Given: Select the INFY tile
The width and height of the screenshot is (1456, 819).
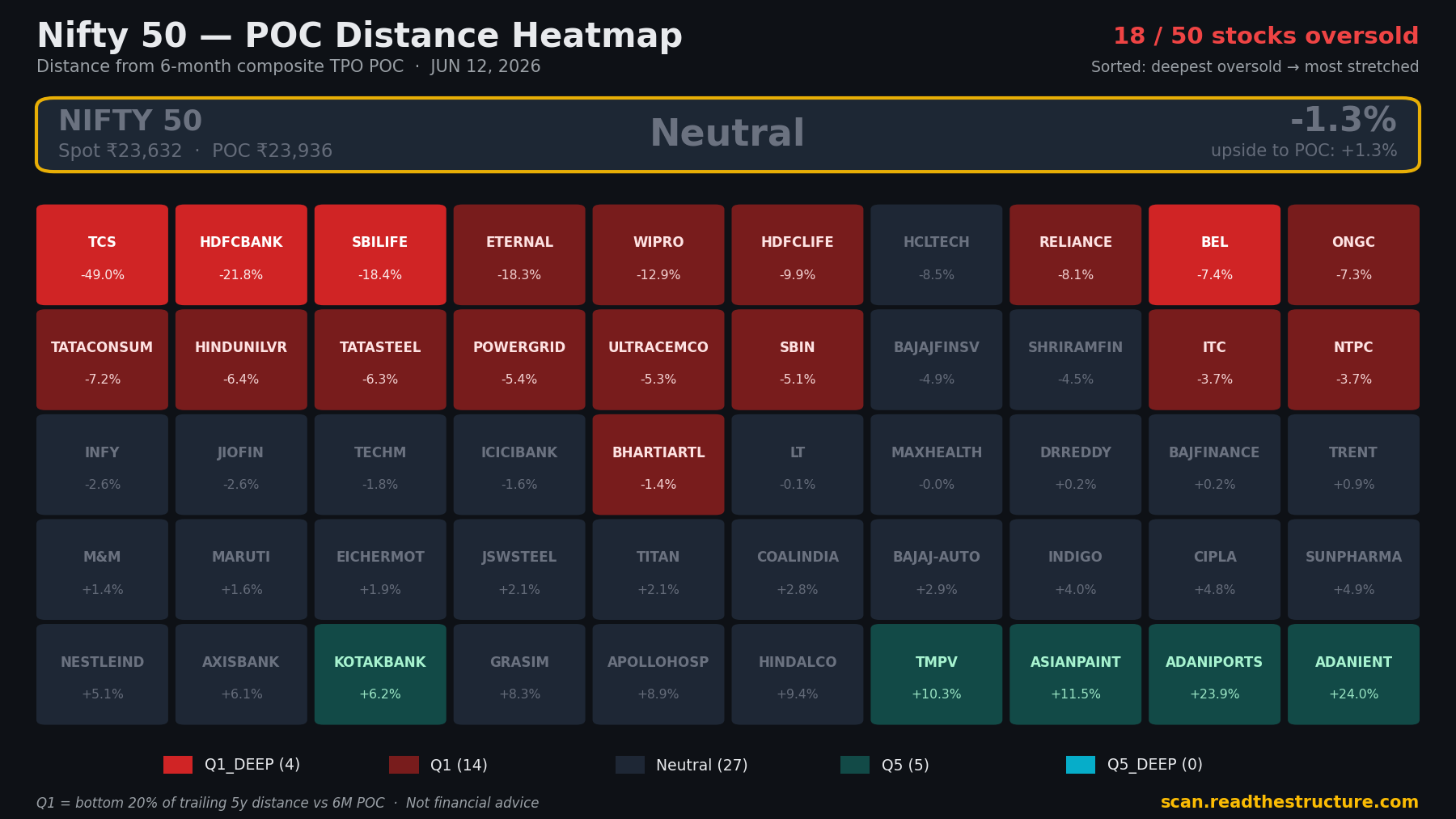Looking at the screenshot, I should click(x=102, y=465).
